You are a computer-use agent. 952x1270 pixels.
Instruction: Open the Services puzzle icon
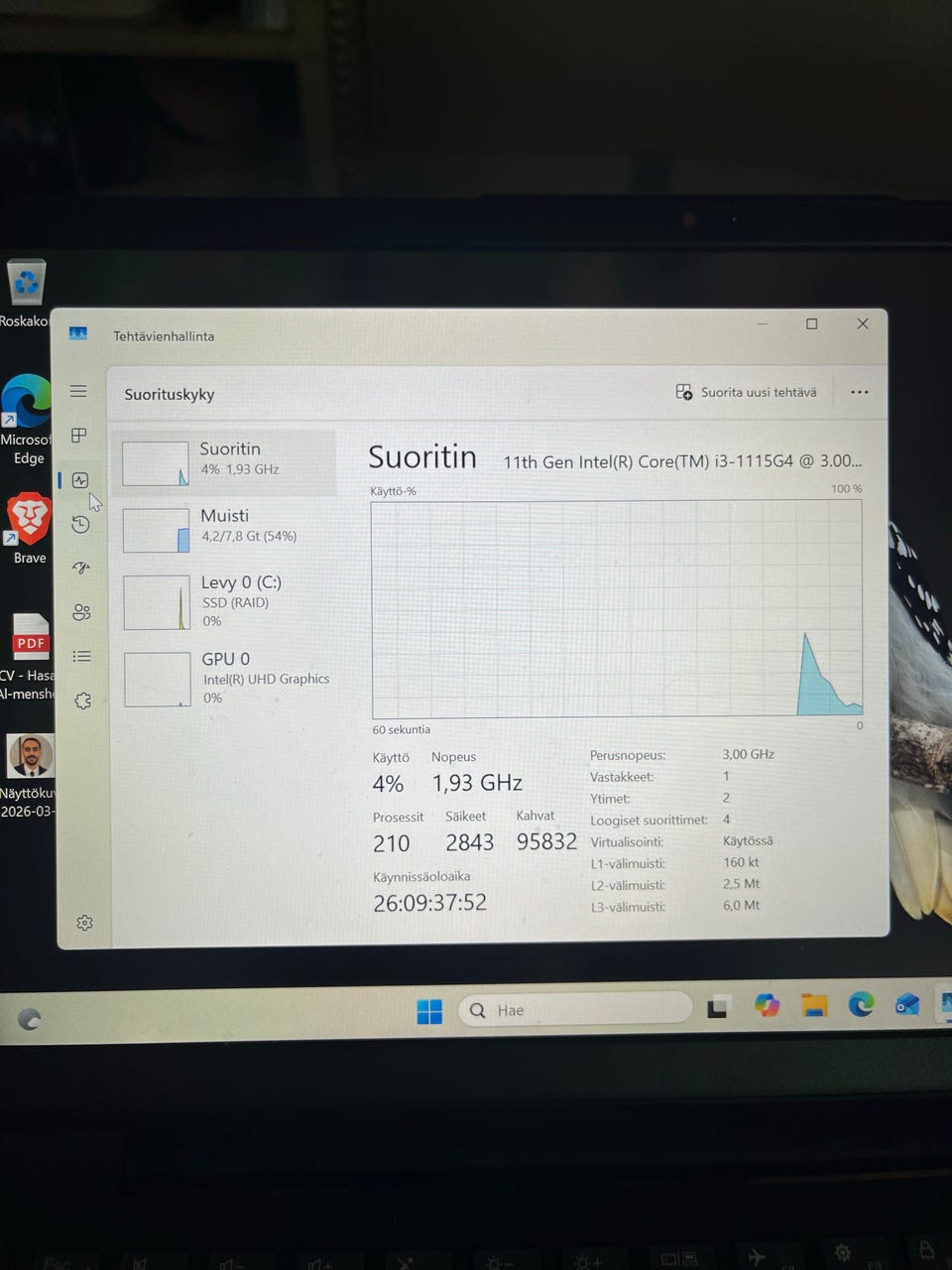[83, 700]
